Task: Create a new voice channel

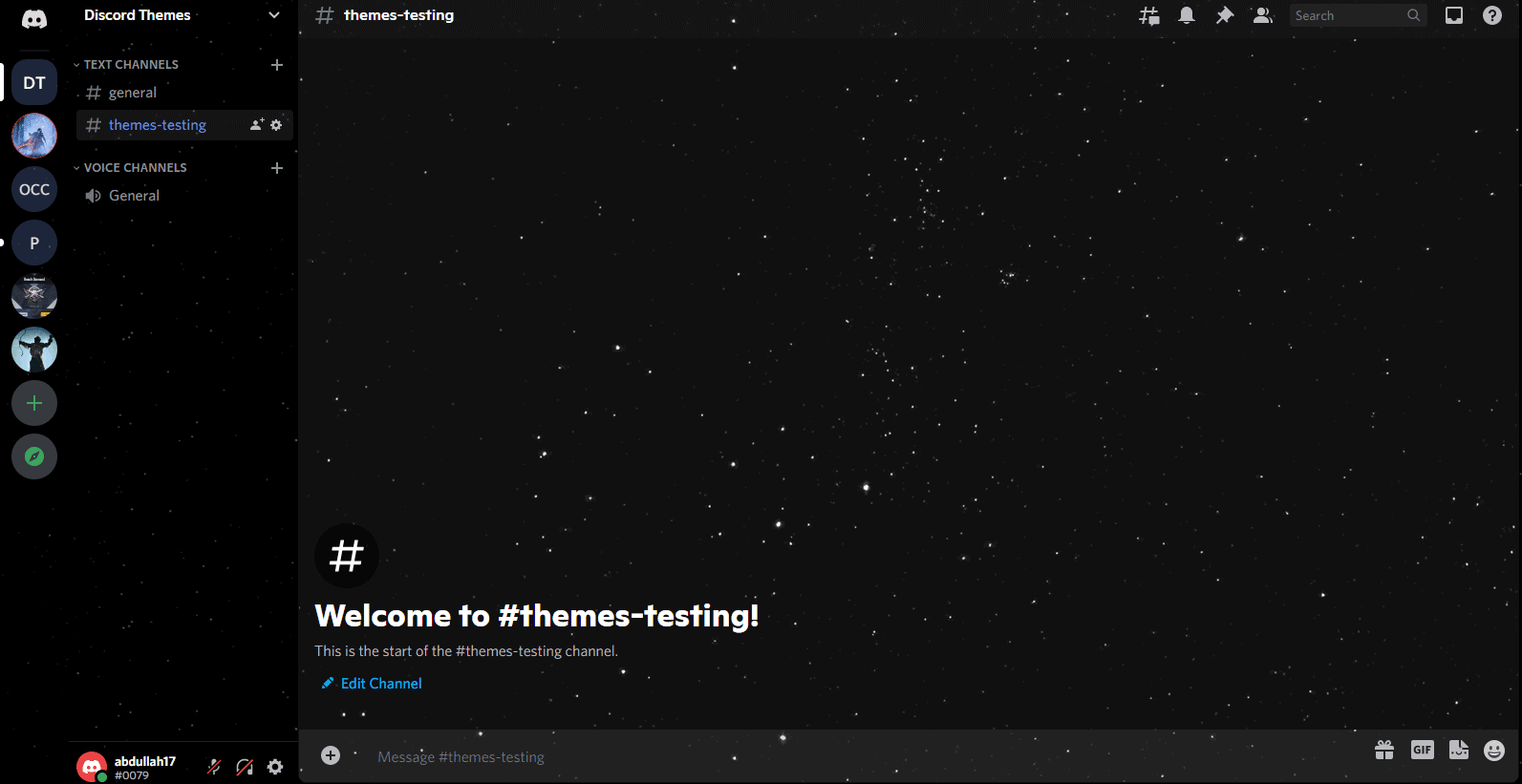Action: (x=277, y=168)
